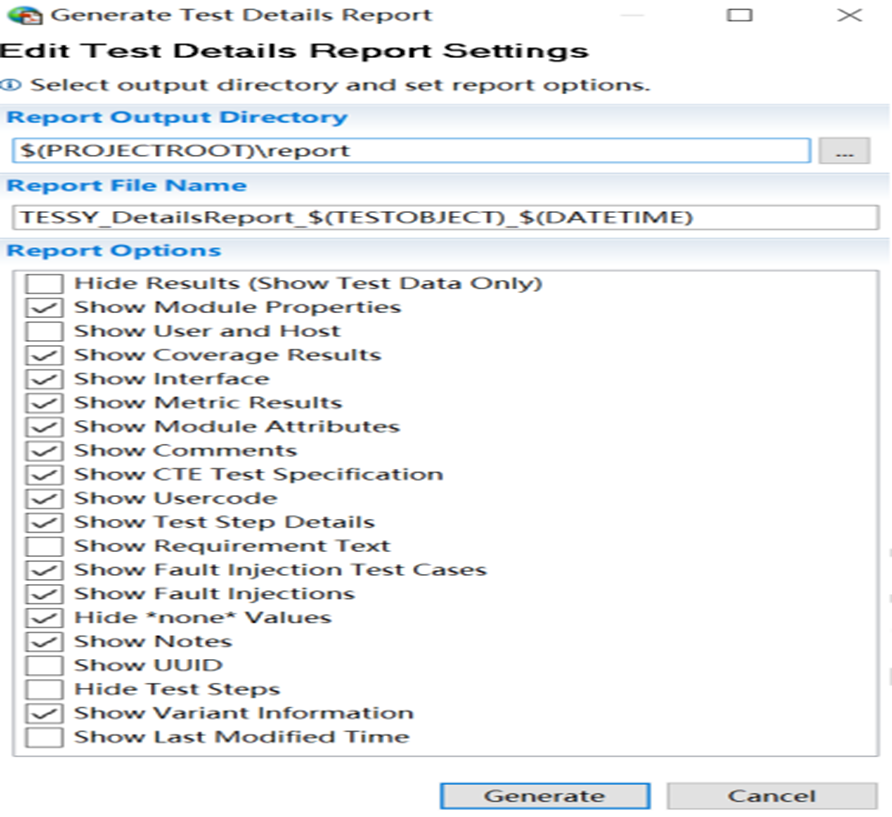Screen dimensions: 892x817
Task: Uncheck Show Module Attributes
Action: tap(44, 427)
